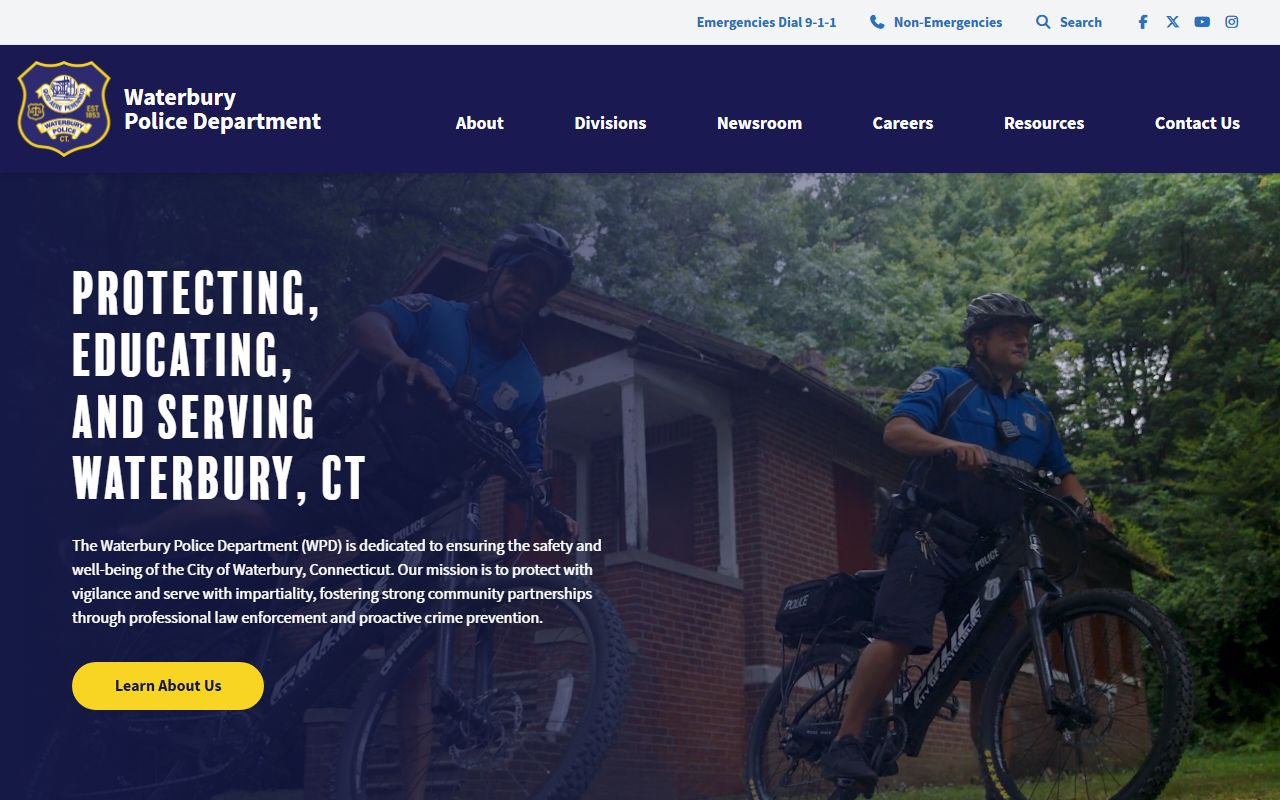Expand the Divisions menu
This screenshot has height=800, width=1280.
click(x=610, y=123)
